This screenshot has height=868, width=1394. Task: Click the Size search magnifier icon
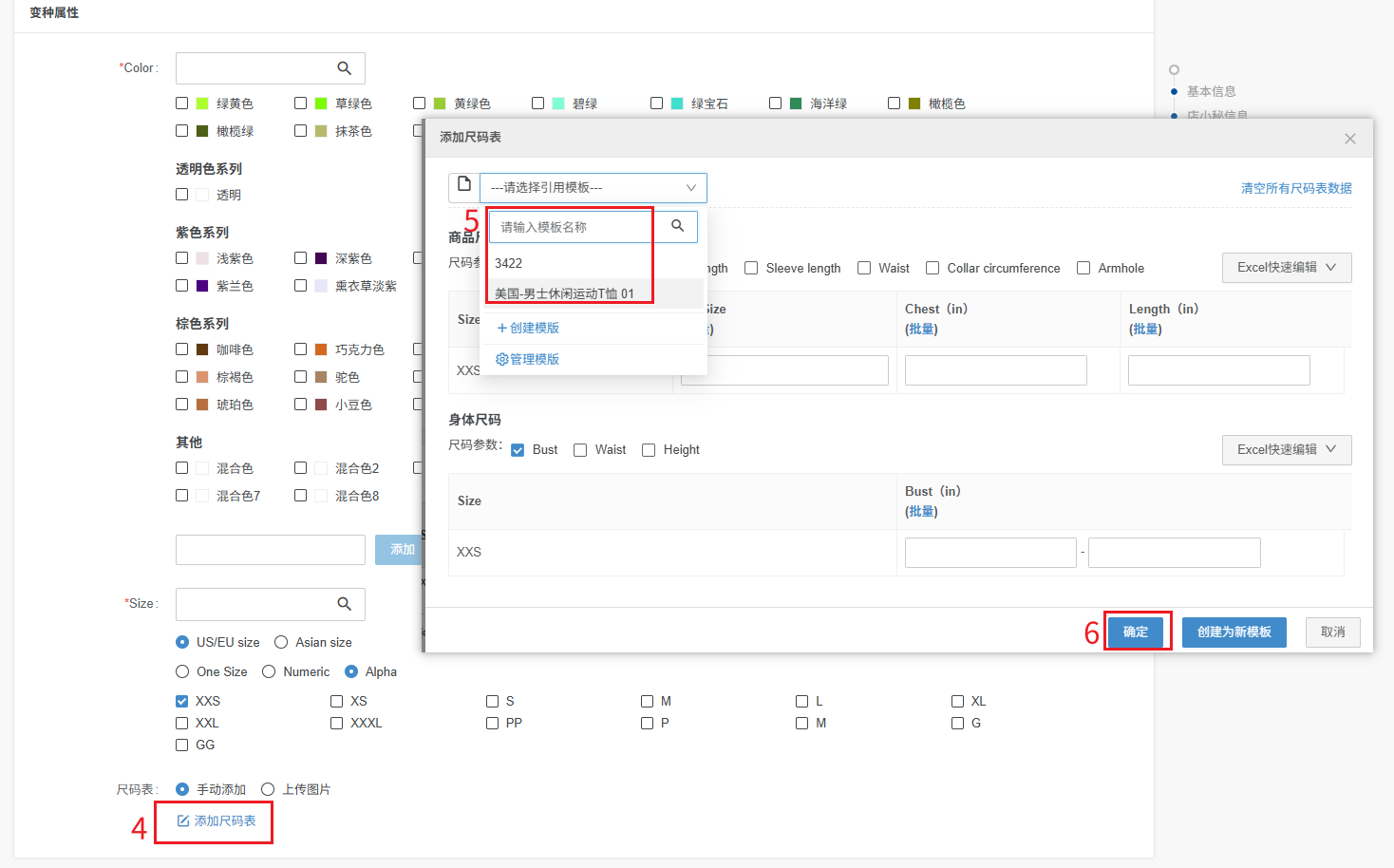click(344, 604)
